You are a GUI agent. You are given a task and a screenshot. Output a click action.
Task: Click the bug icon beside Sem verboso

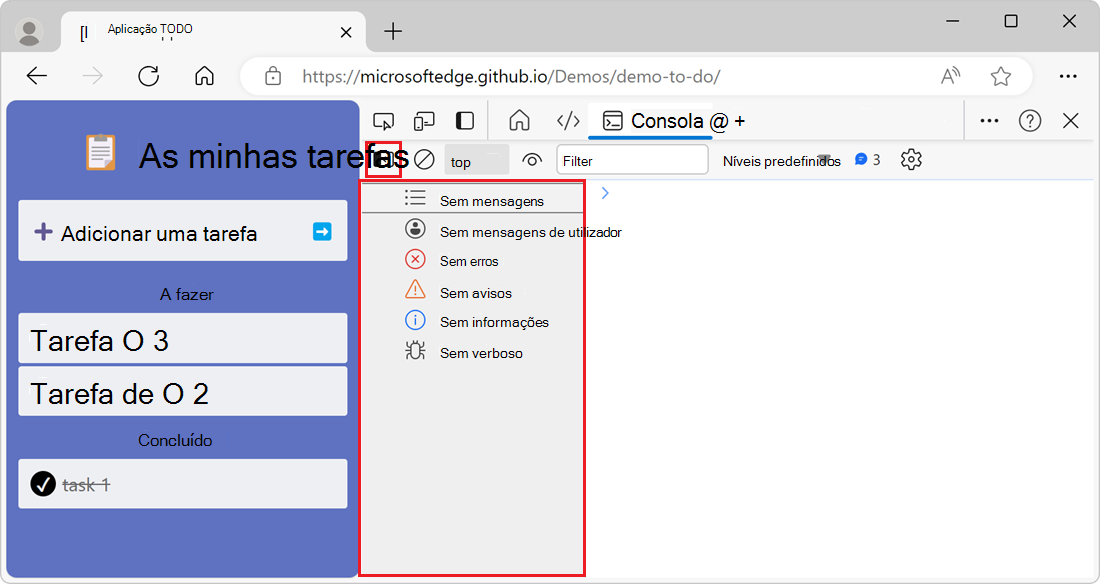tap(415, 350)
